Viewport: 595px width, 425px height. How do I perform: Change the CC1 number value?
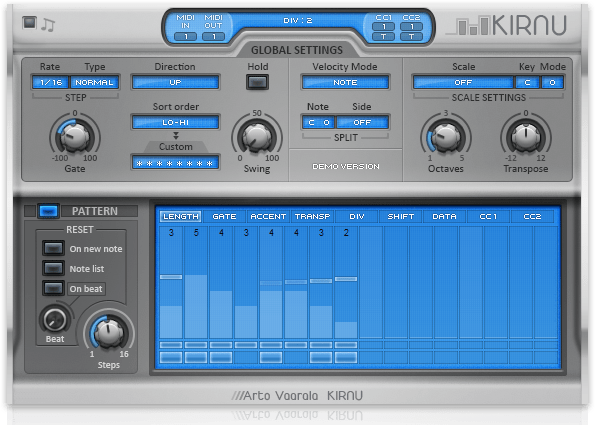[x=383, y=27]
